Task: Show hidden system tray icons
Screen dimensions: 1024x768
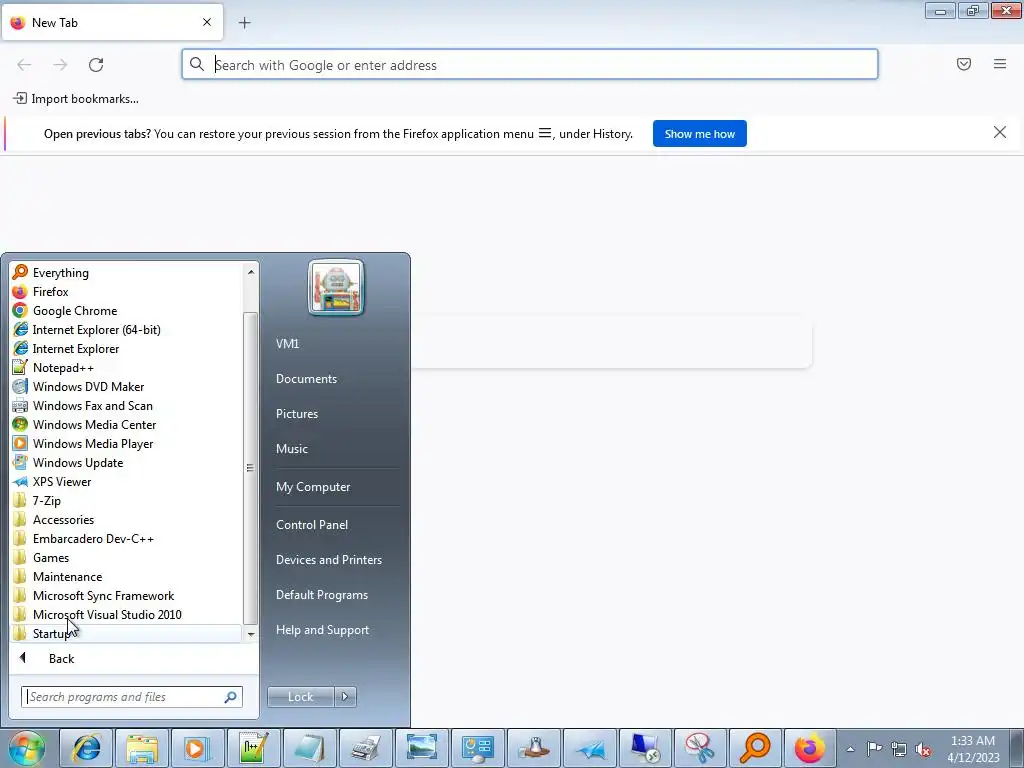Action: (x=850, y=749)
